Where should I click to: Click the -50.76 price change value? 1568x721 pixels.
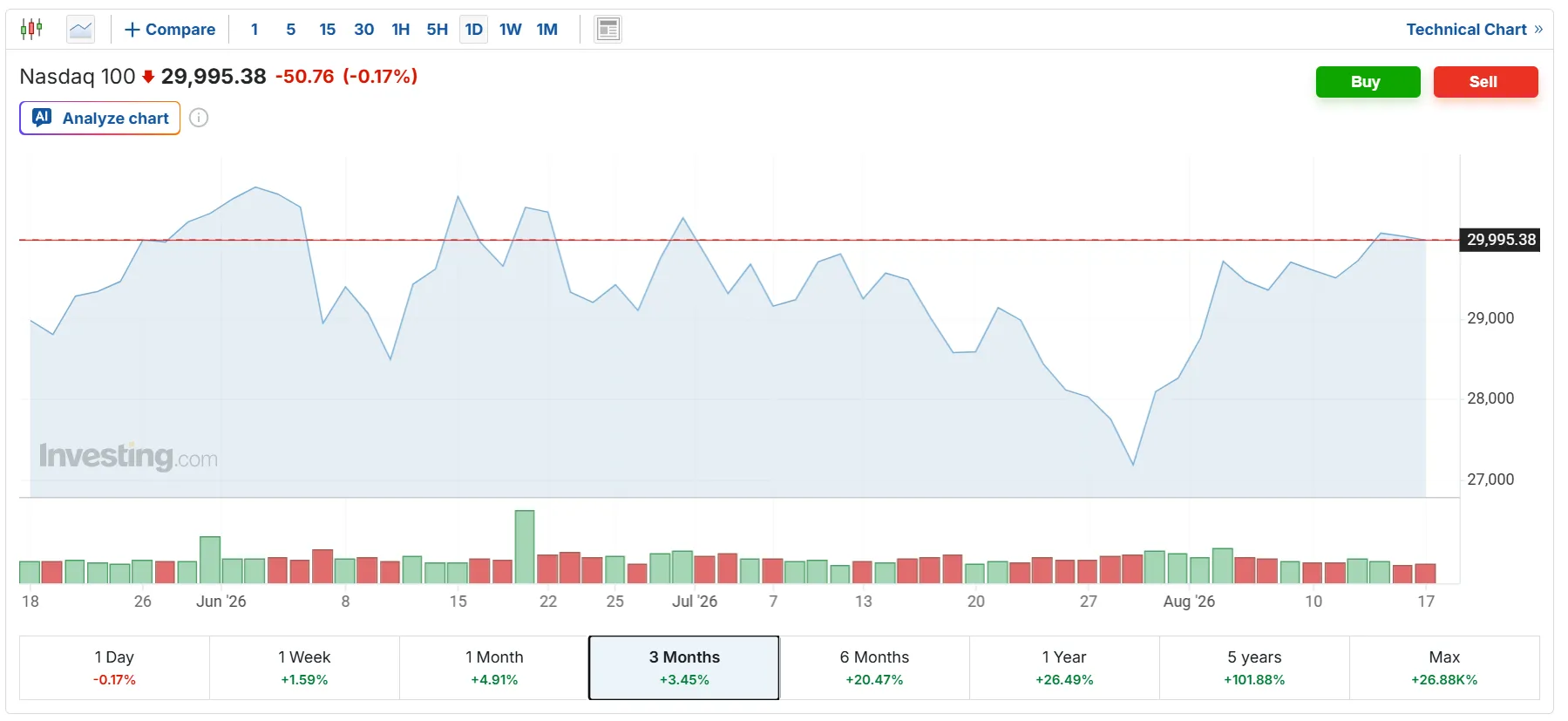pyautogui.click(x=305, y=77)
